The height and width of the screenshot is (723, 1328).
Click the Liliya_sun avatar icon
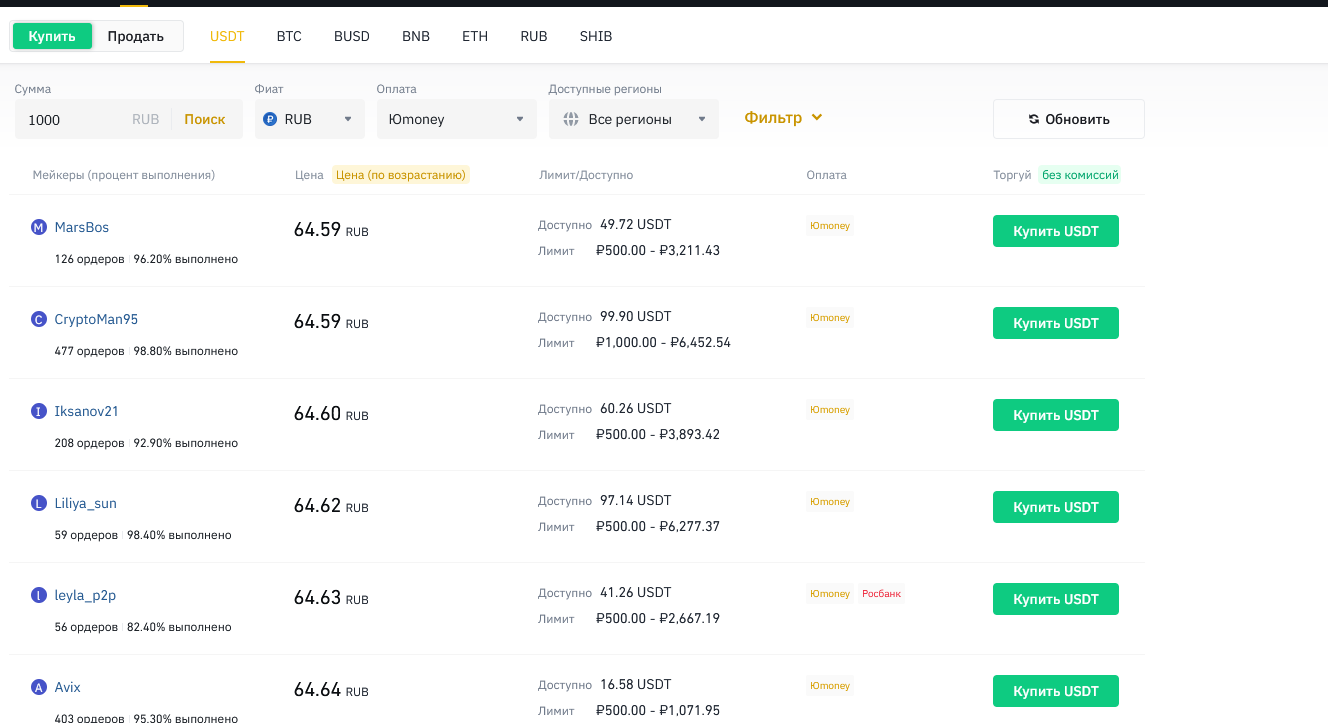[x=39, y=504]
